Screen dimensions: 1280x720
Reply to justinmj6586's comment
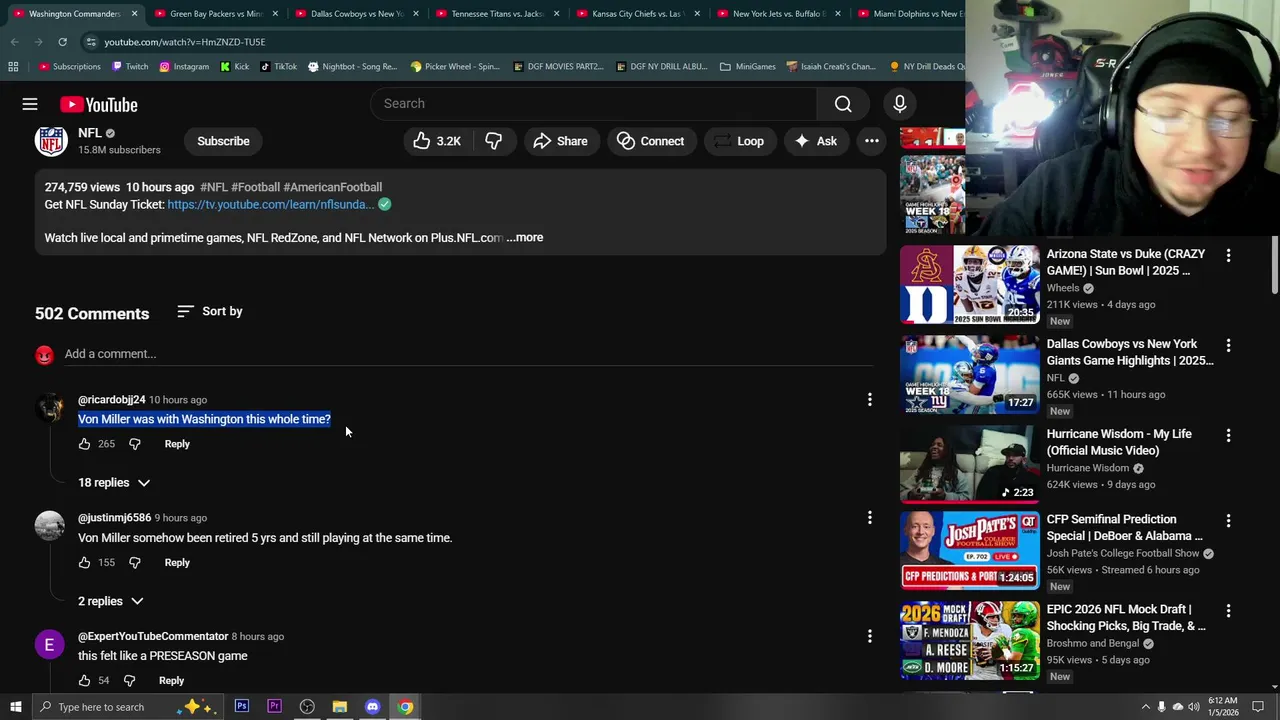177,563
